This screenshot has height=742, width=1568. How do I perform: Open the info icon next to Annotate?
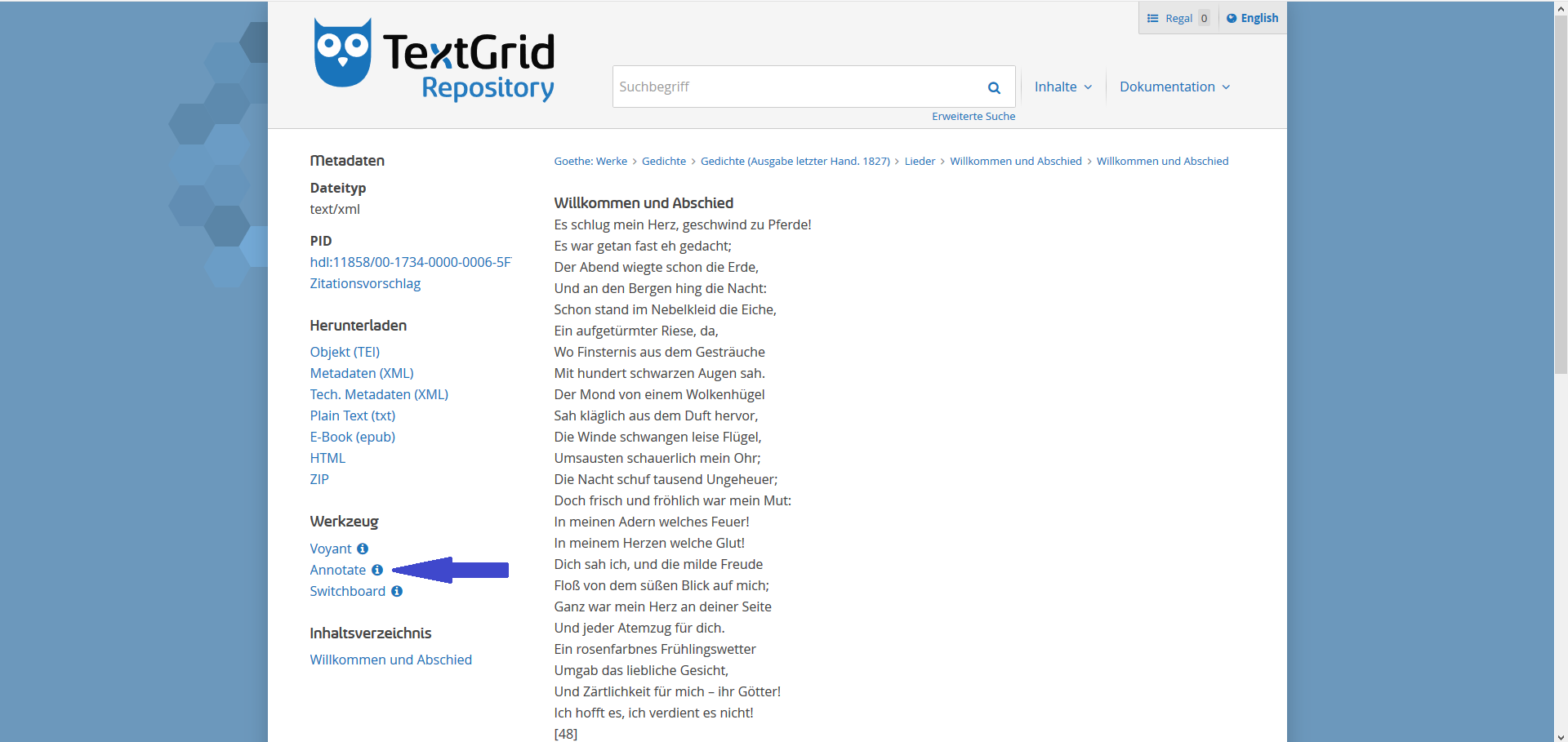pos(376,570)
